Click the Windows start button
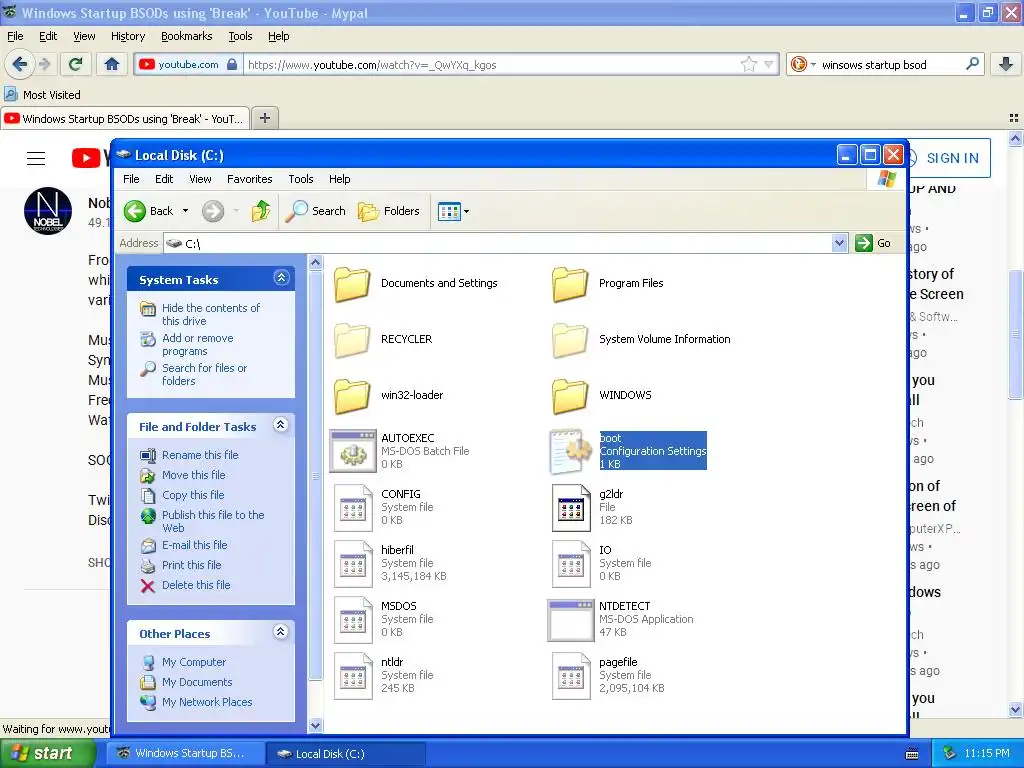This screenshot has width=1024, height=768. click(47, 754)
